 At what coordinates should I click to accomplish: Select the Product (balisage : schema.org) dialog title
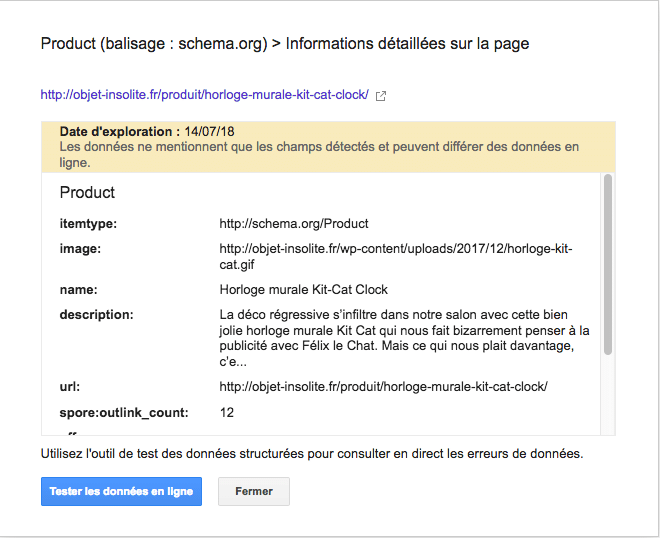point(285,44)
